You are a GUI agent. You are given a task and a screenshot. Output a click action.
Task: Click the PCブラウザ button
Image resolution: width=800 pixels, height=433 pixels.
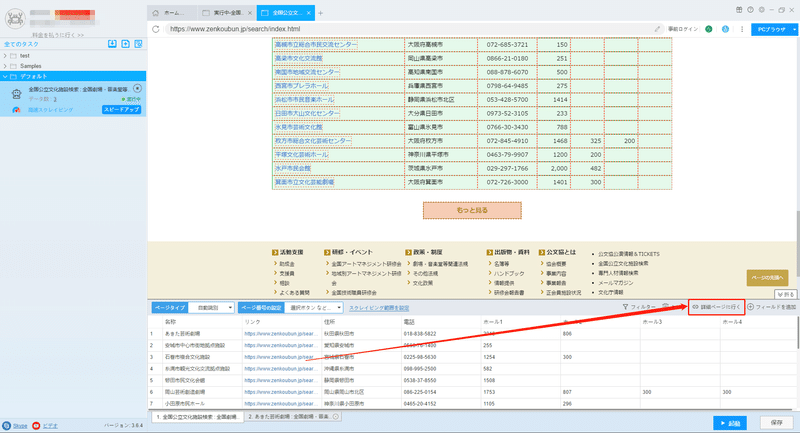[771, 30]
